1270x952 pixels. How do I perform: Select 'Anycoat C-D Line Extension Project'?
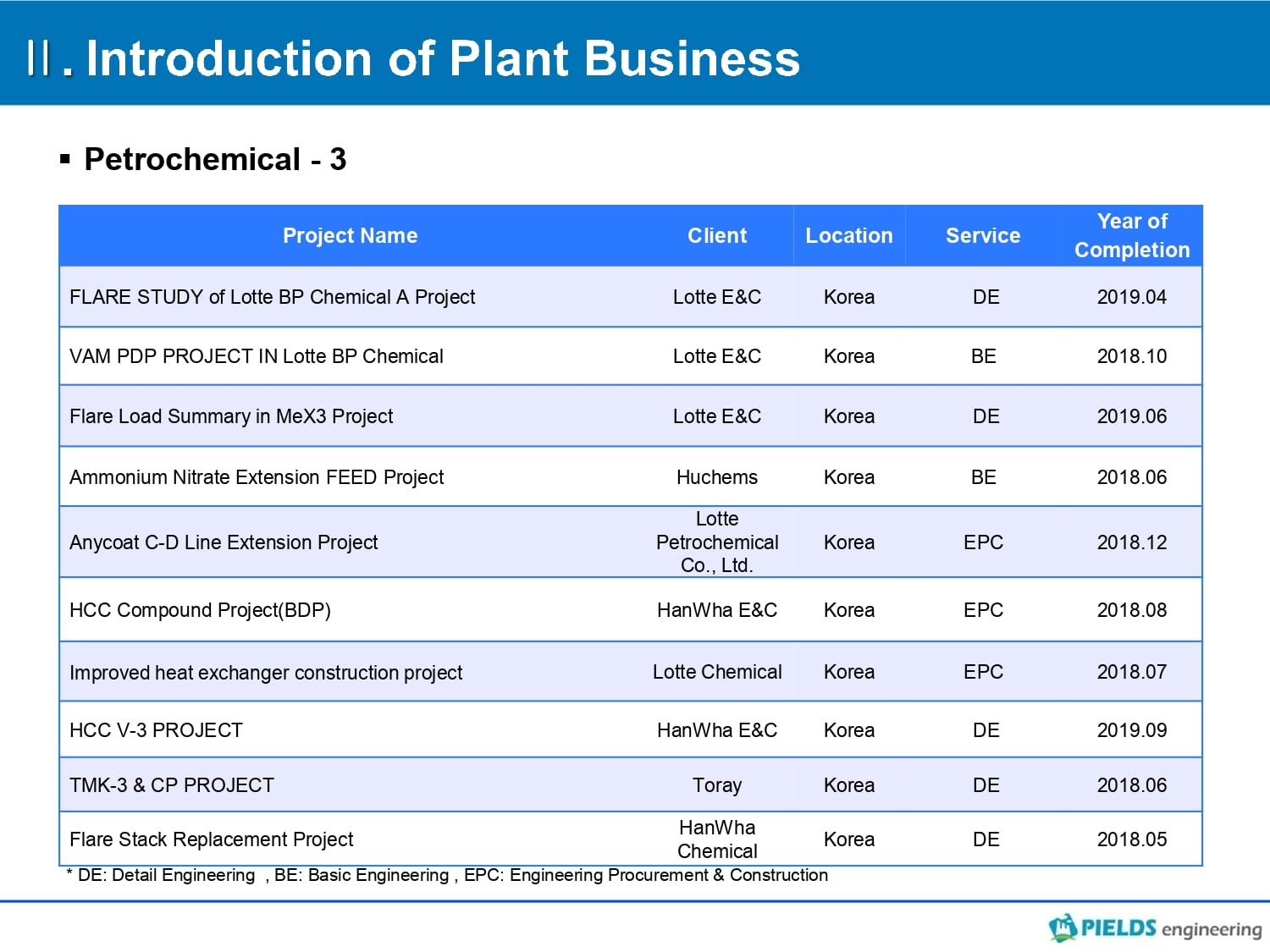point(224,542)
